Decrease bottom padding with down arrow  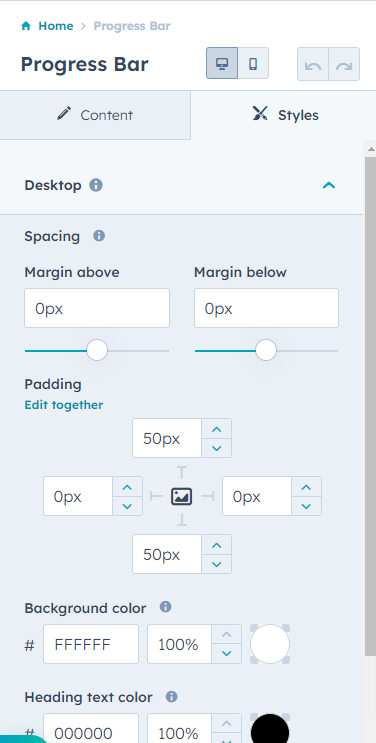pyautogui.click(x=217, y=564)
